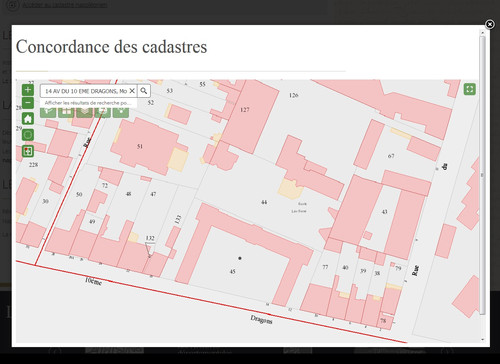The width and height of the screenshot is (500, 364).
Task: Activate the locate-me circle button
Action: click(28, 135)
